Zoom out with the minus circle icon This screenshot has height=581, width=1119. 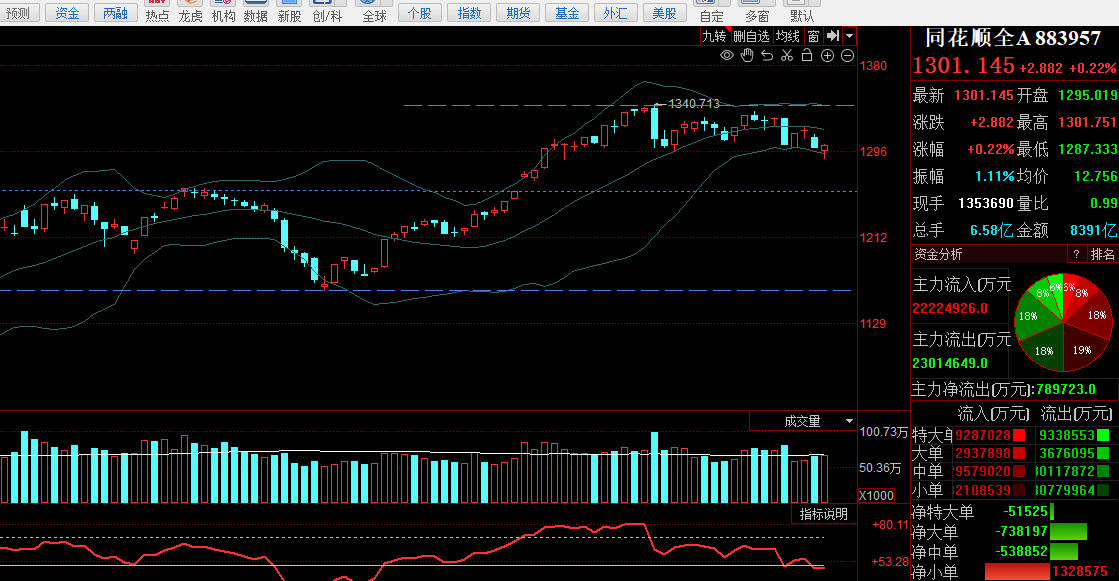click(x=847, y=56)
